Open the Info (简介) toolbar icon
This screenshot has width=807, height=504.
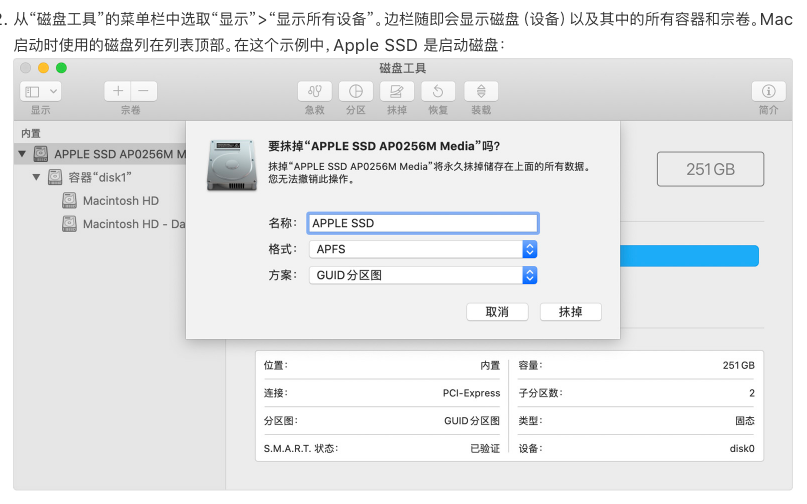768,92
